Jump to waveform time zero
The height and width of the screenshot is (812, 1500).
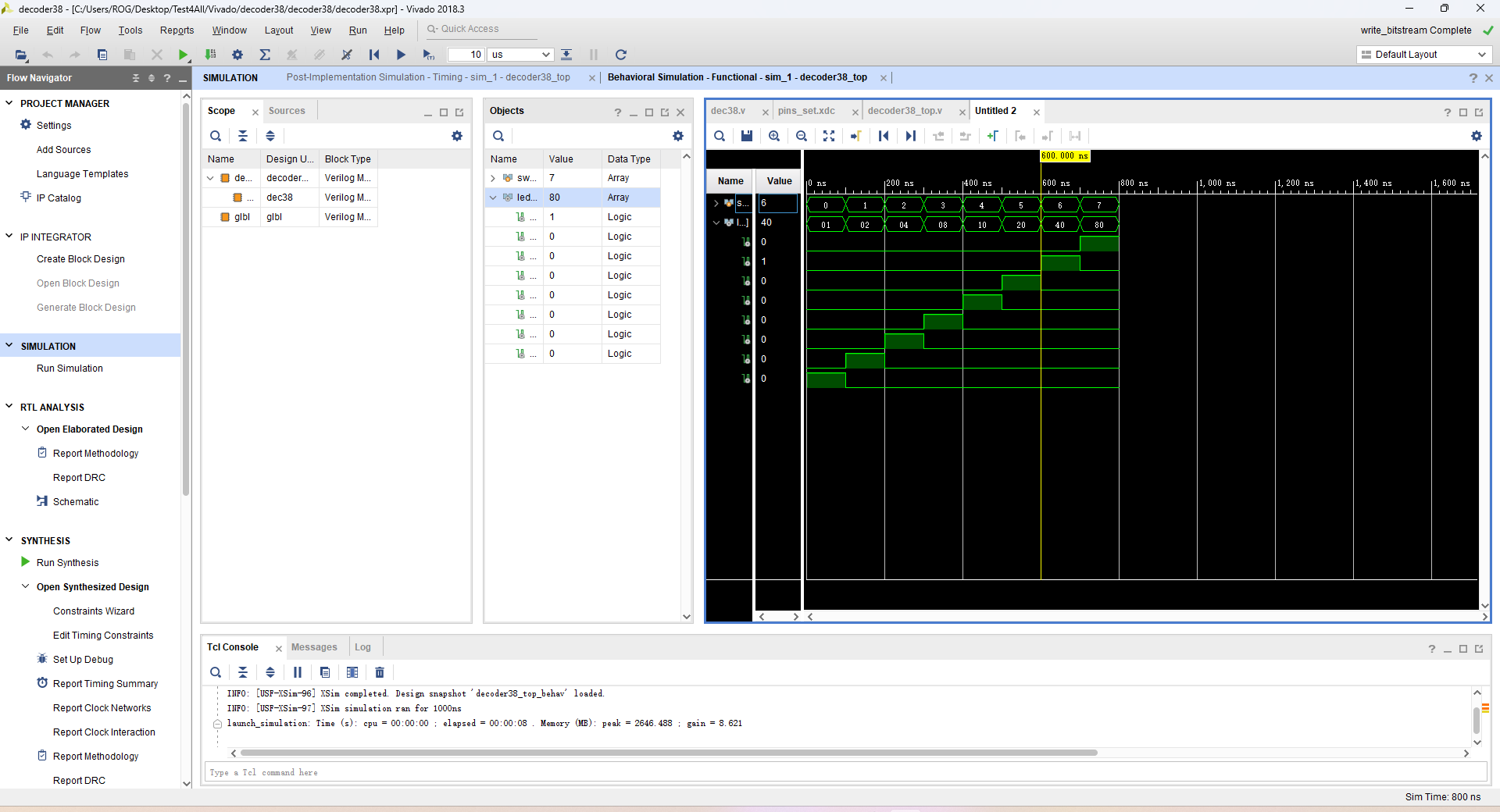point(884,136)
